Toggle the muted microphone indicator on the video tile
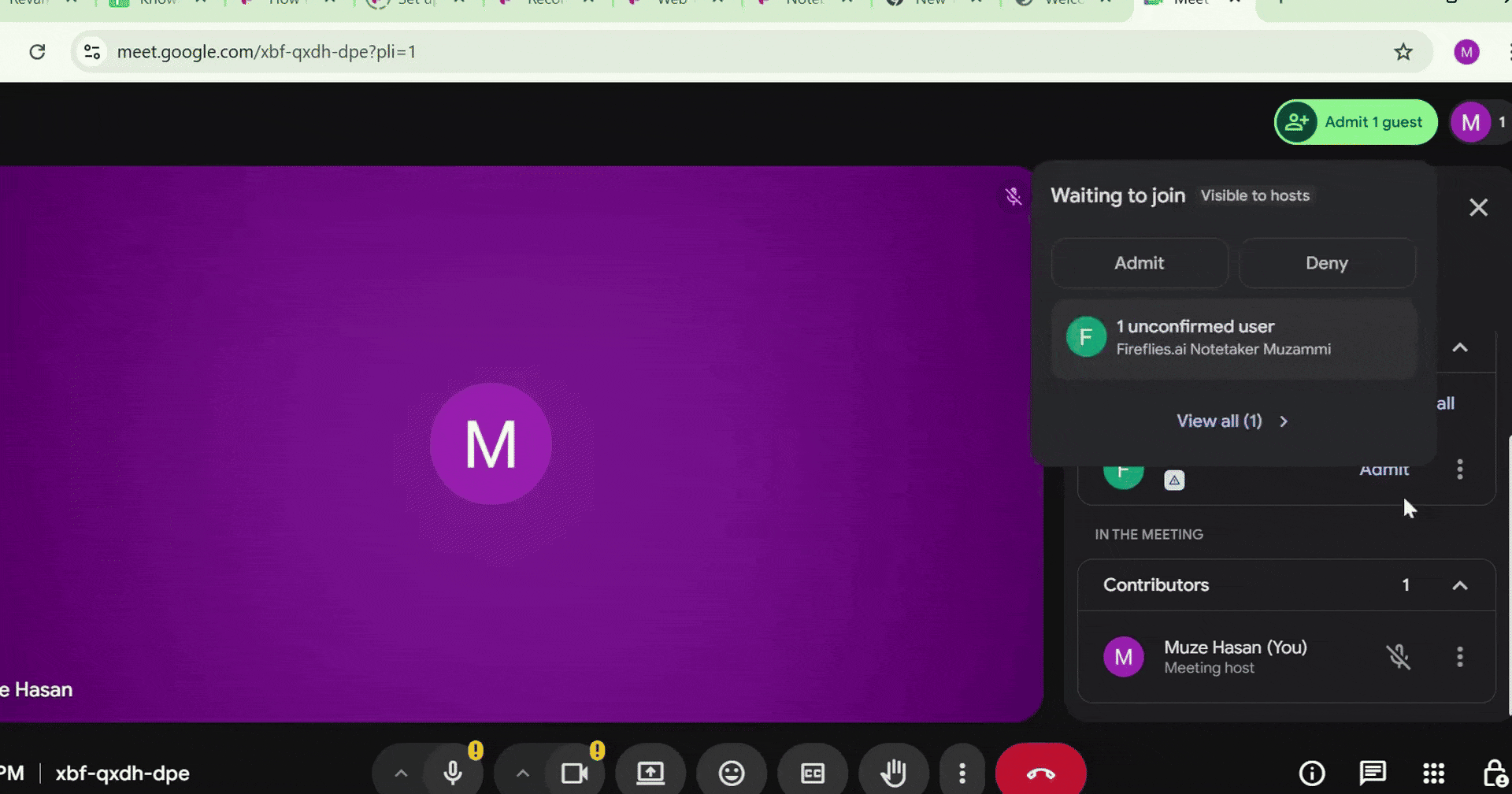Image resolution: width=1512 pixels, height=794 pixels. pos(1014,196)
